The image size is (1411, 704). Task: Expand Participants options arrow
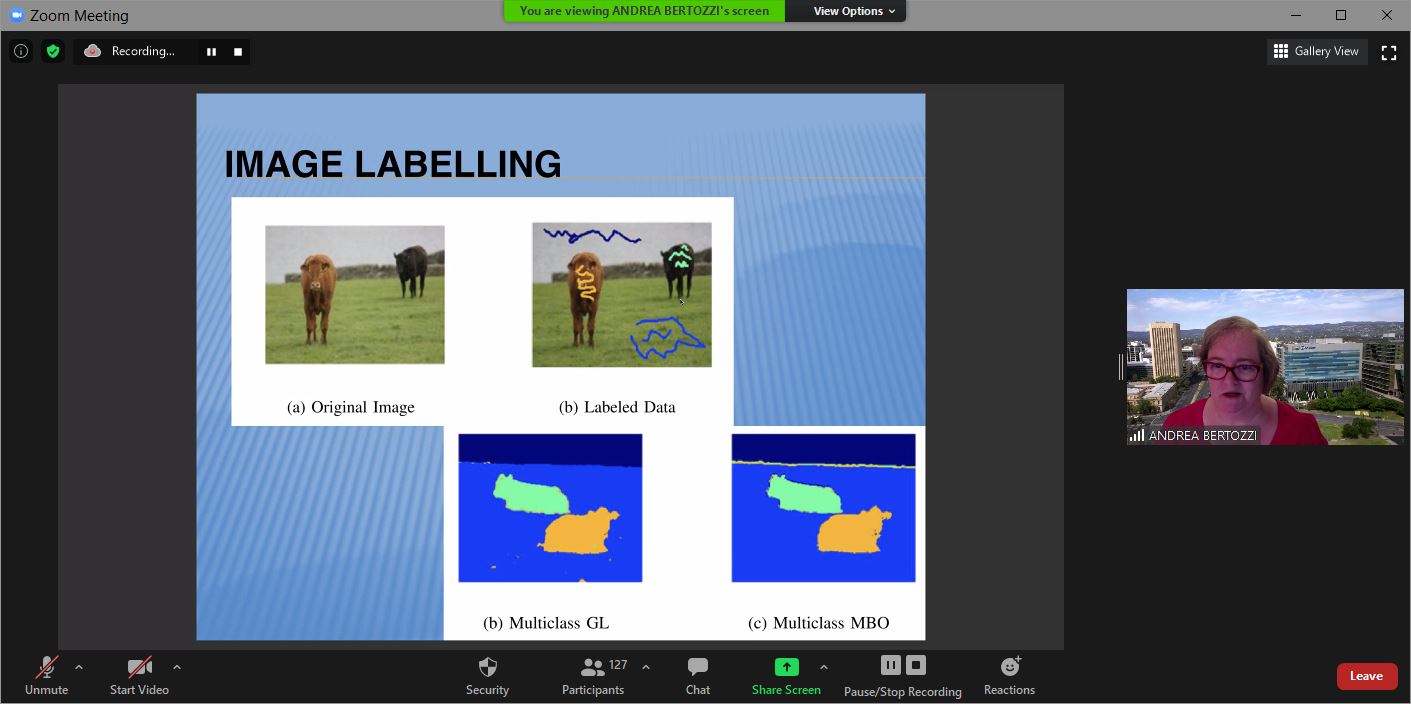point(646,667)
